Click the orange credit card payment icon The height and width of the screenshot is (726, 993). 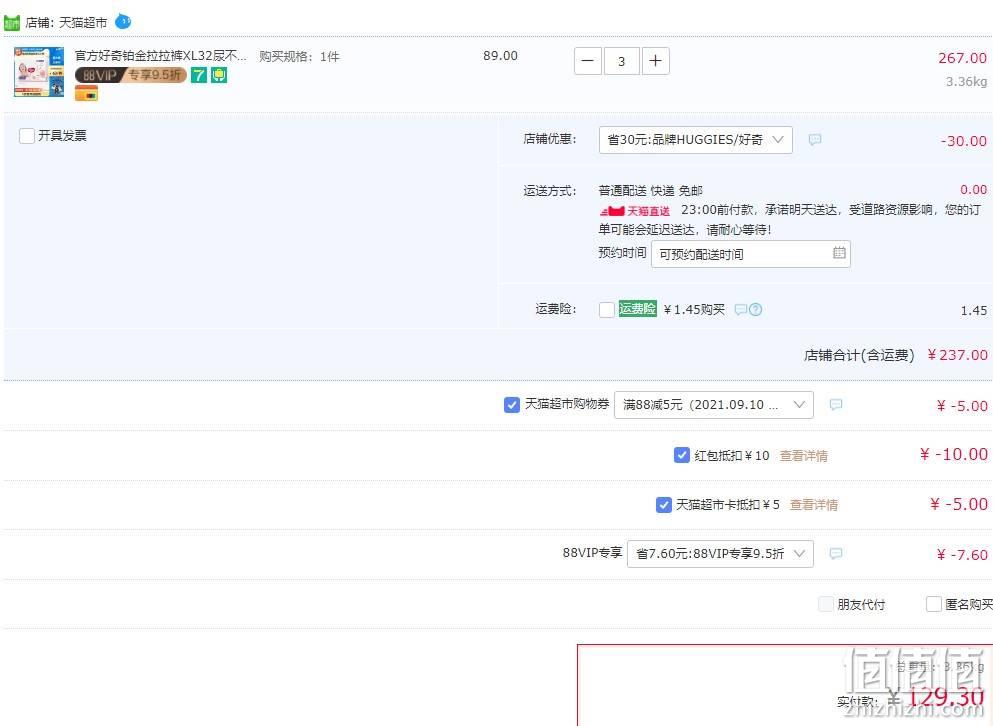point(86,94)
